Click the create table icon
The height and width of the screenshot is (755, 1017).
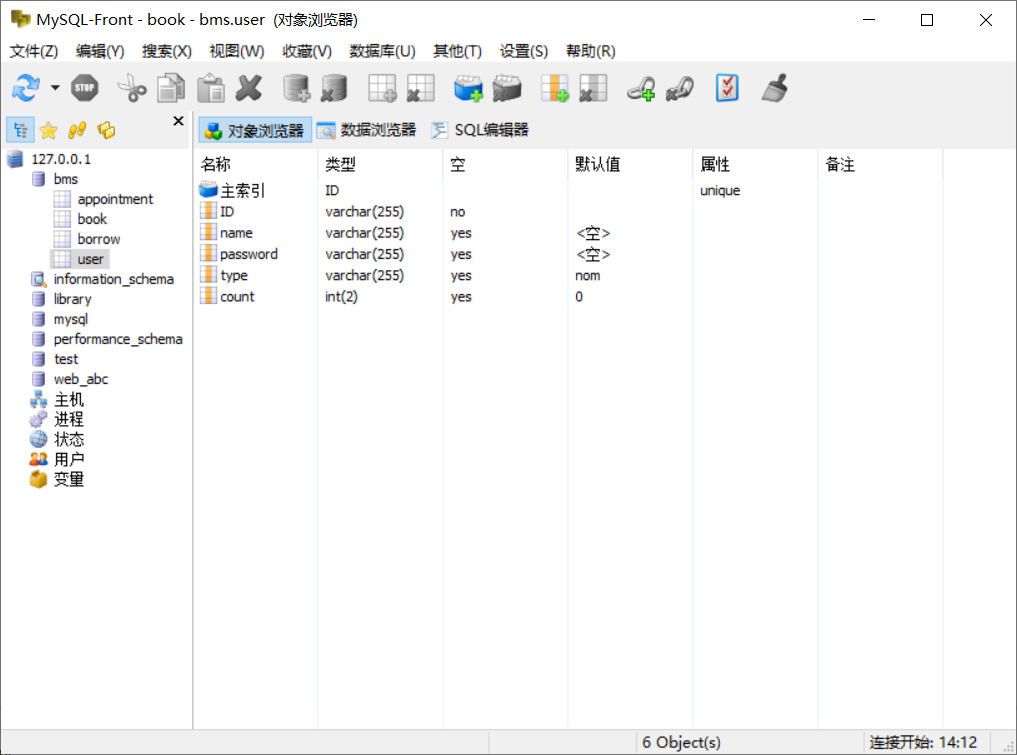382,88
